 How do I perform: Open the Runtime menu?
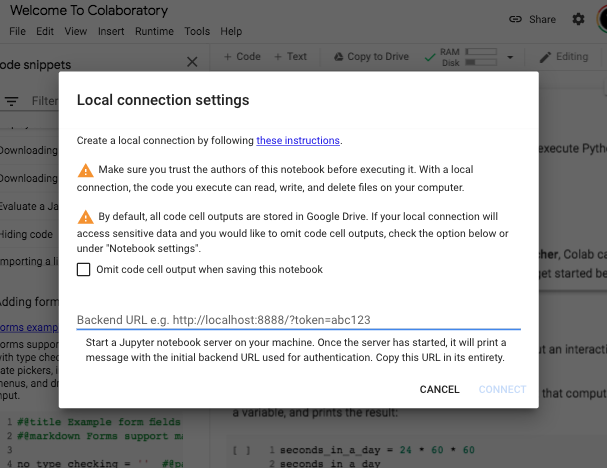154,31
